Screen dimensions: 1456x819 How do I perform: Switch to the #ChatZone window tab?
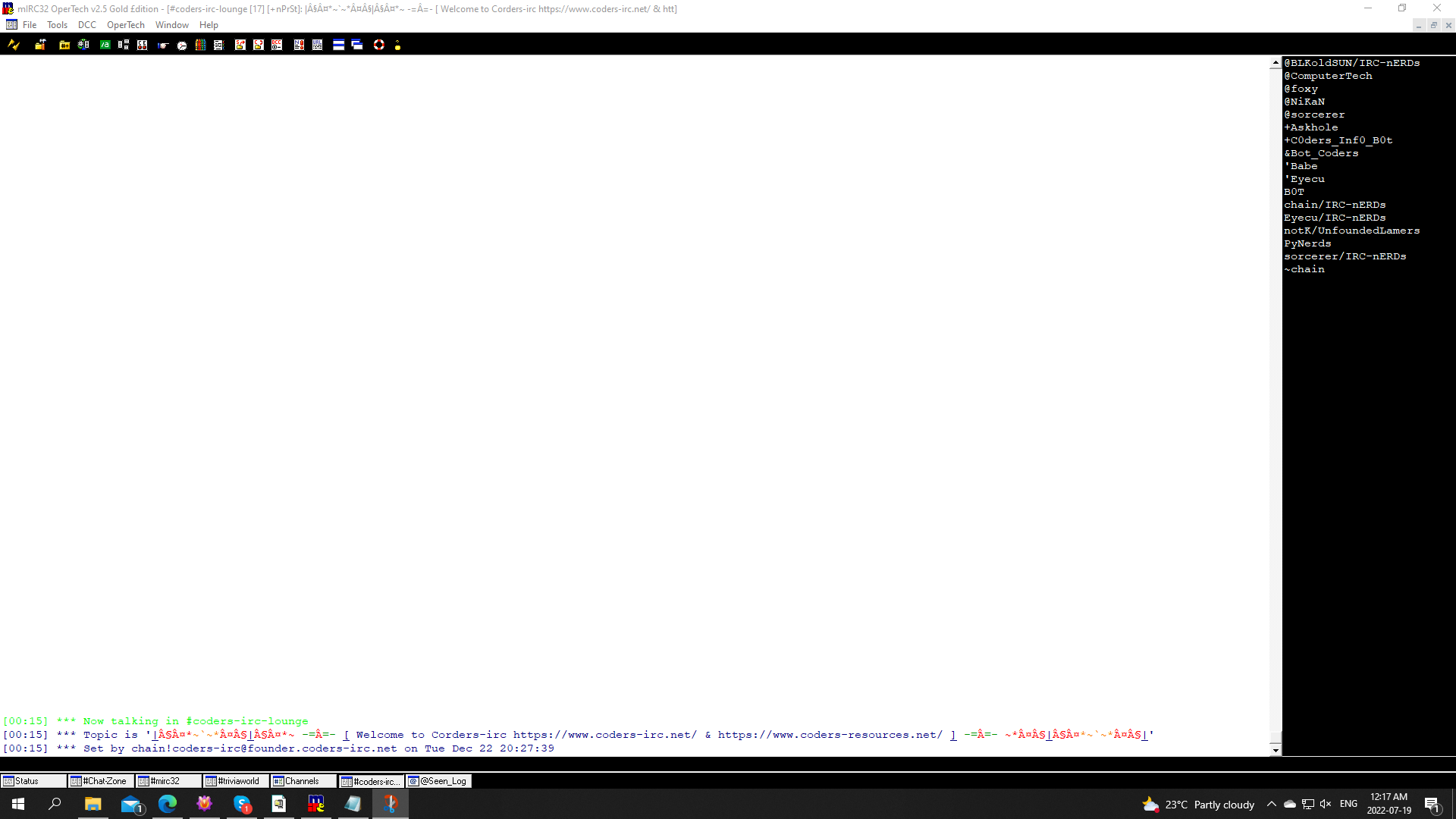pos(101,781)
